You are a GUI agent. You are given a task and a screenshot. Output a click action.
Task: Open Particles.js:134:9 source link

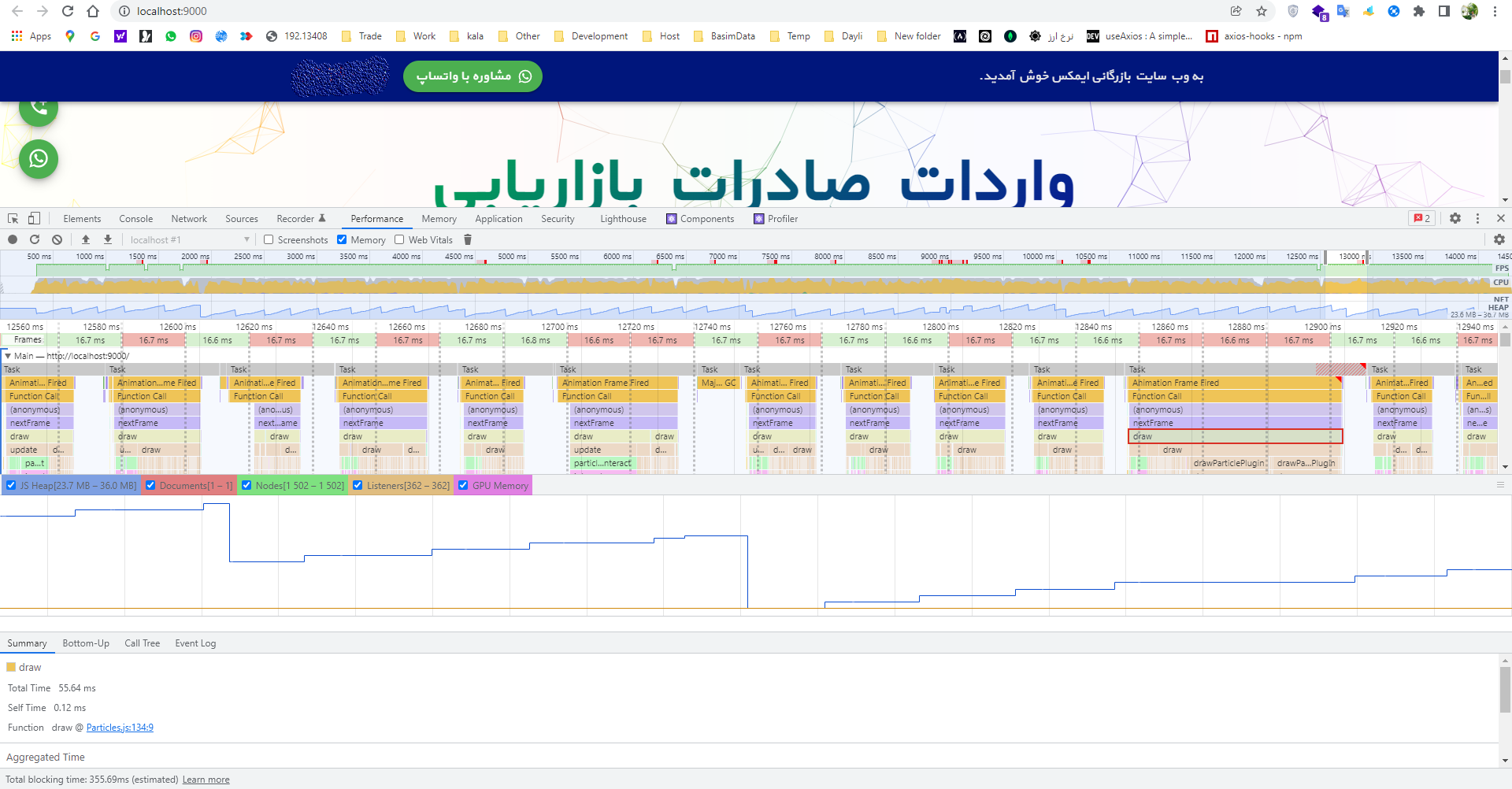[x=120, y=727]
